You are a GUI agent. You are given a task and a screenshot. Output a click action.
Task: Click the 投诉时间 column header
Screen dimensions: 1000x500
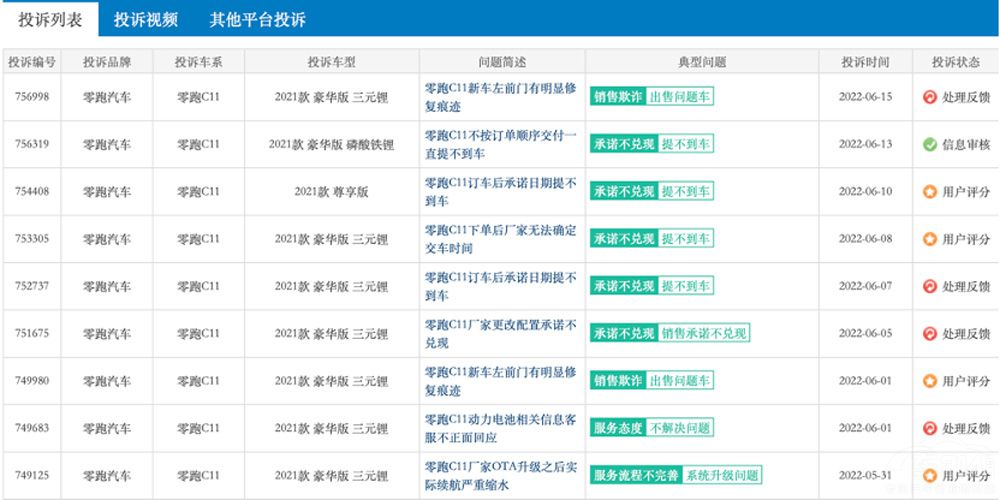pyautogui.click(x=864, y=62)
